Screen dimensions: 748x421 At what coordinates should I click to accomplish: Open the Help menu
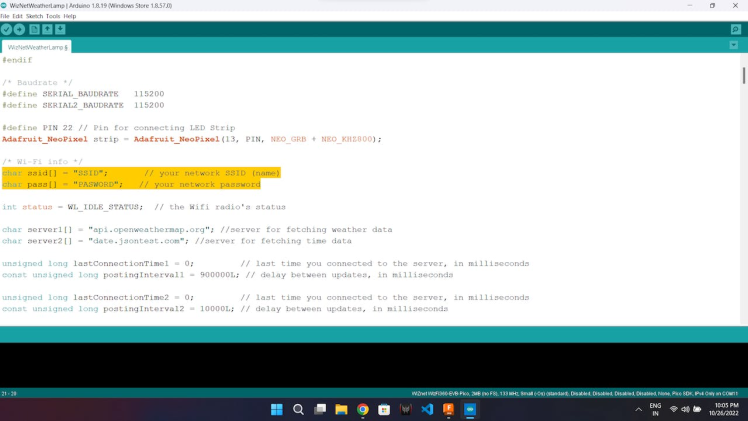[70, 16]
